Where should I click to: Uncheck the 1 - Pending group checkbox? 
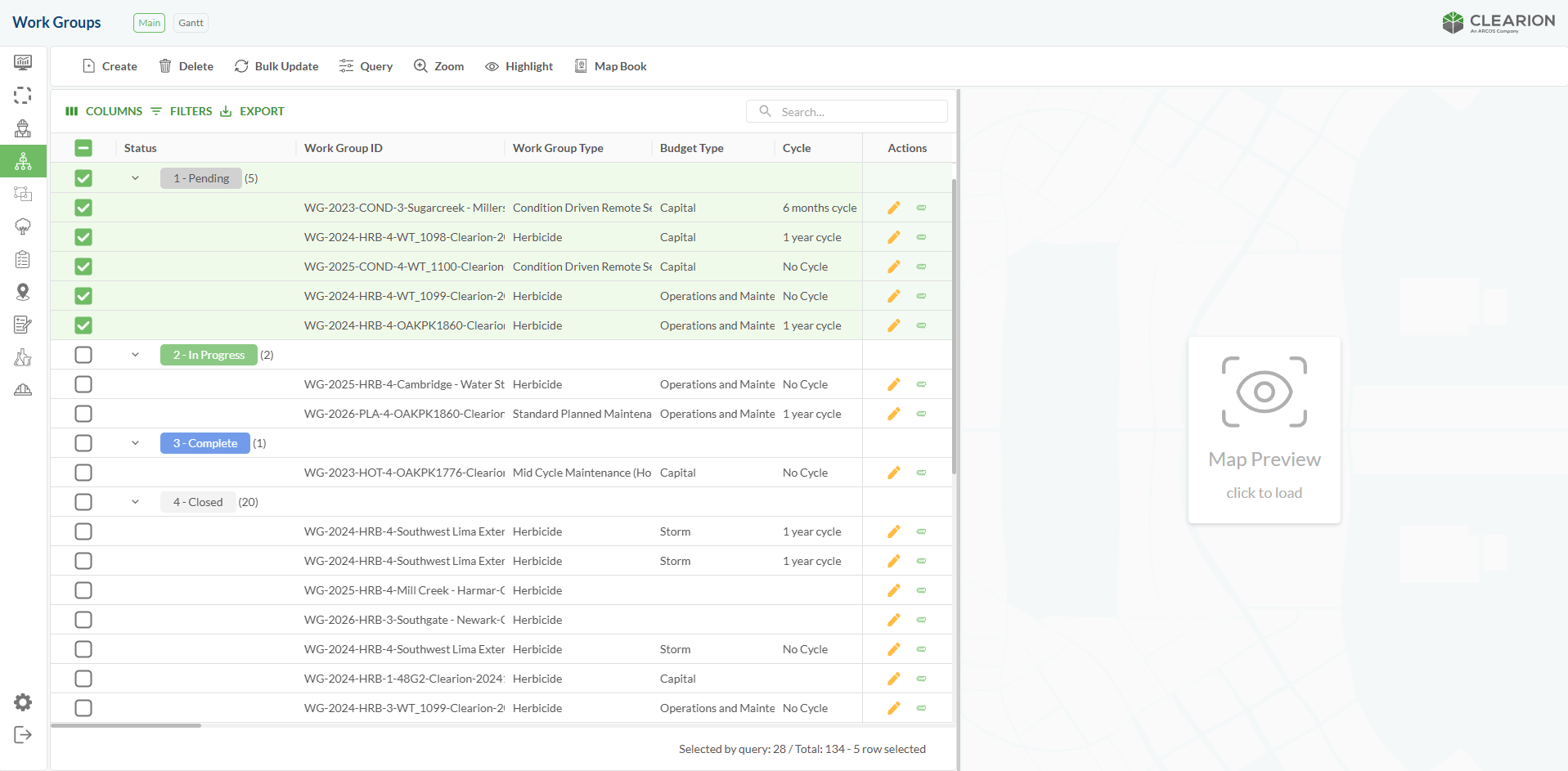point(83,178)
